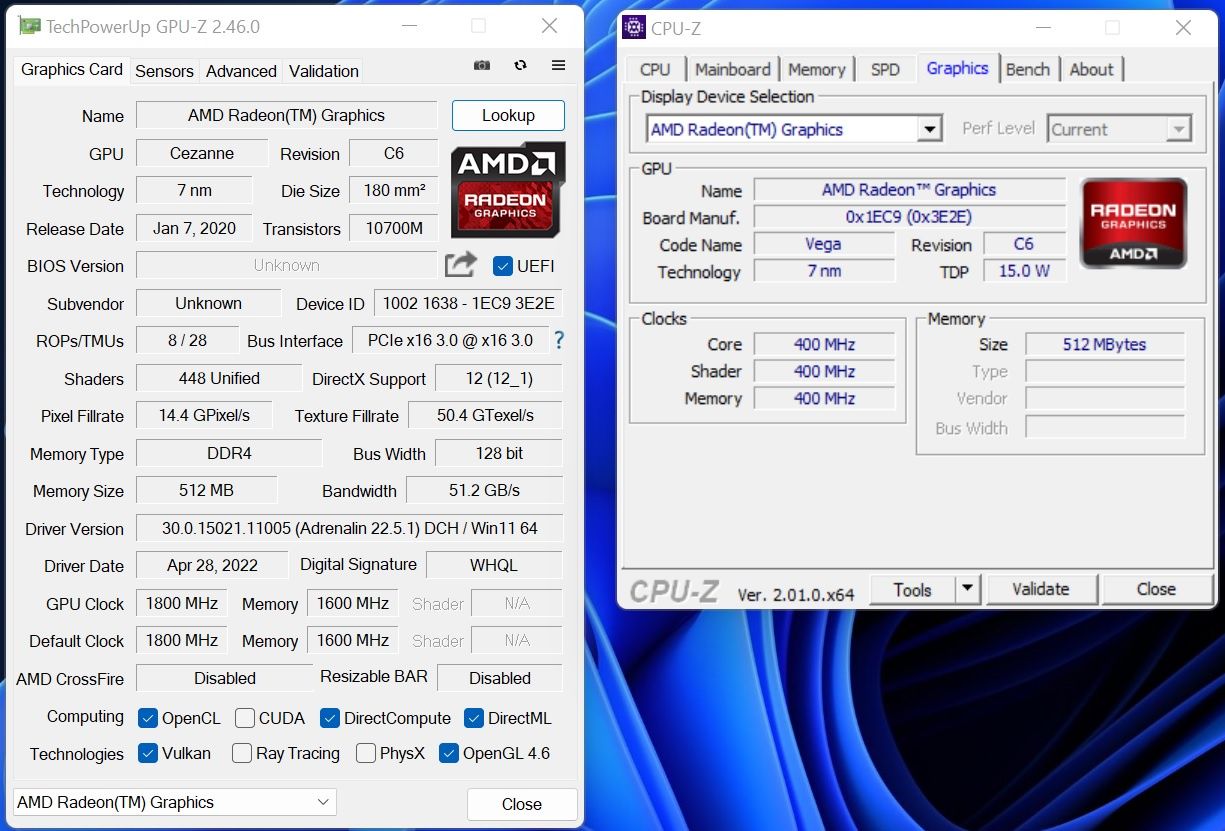The width and height of the screenshot is (1225, 831).
Task: Click the Release Date Jan 7, 2020 value
Action: click(x=194, y=228)
